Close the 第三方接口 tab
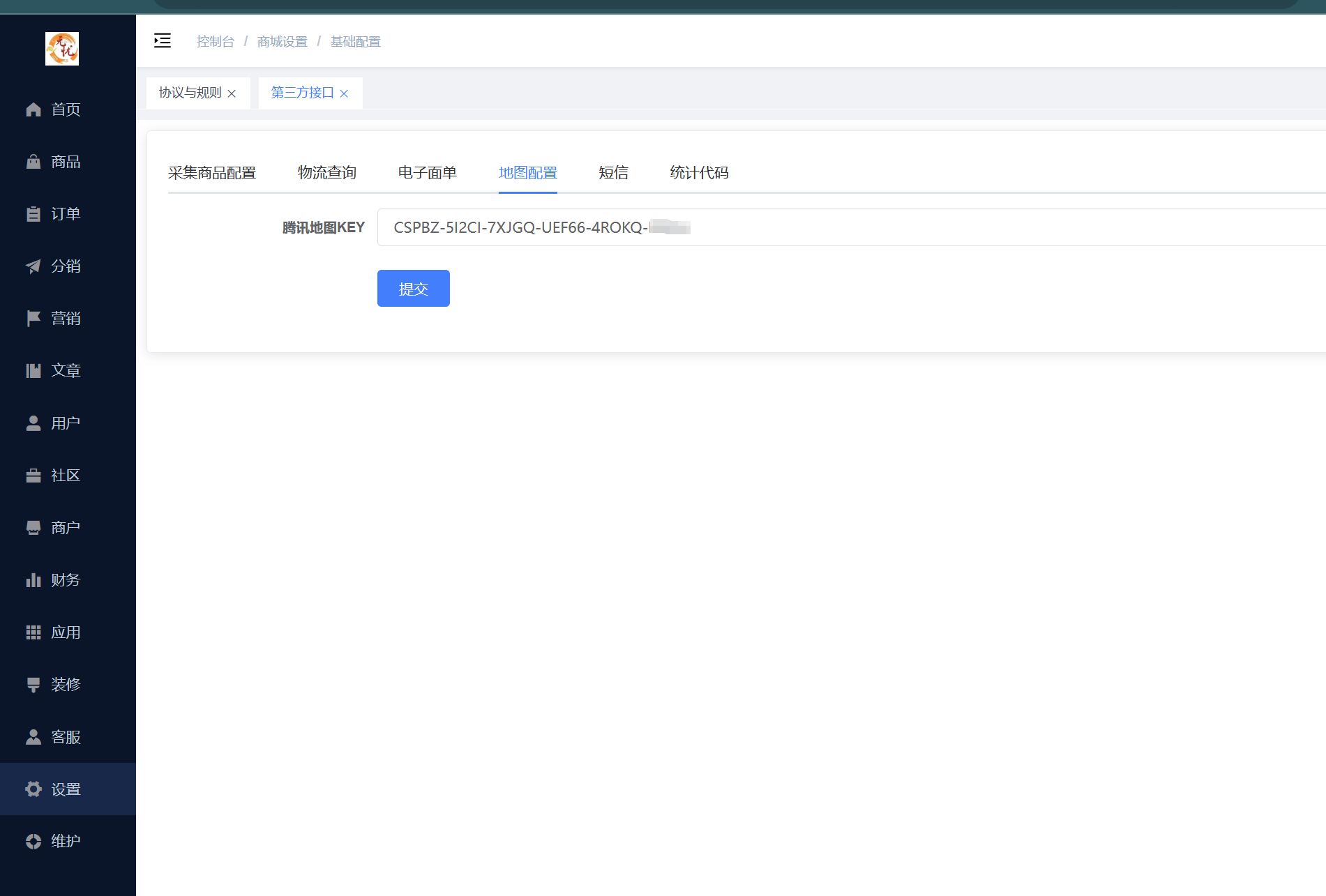The width and height of the screenshot is (1326, 896). tap(344, 93)
